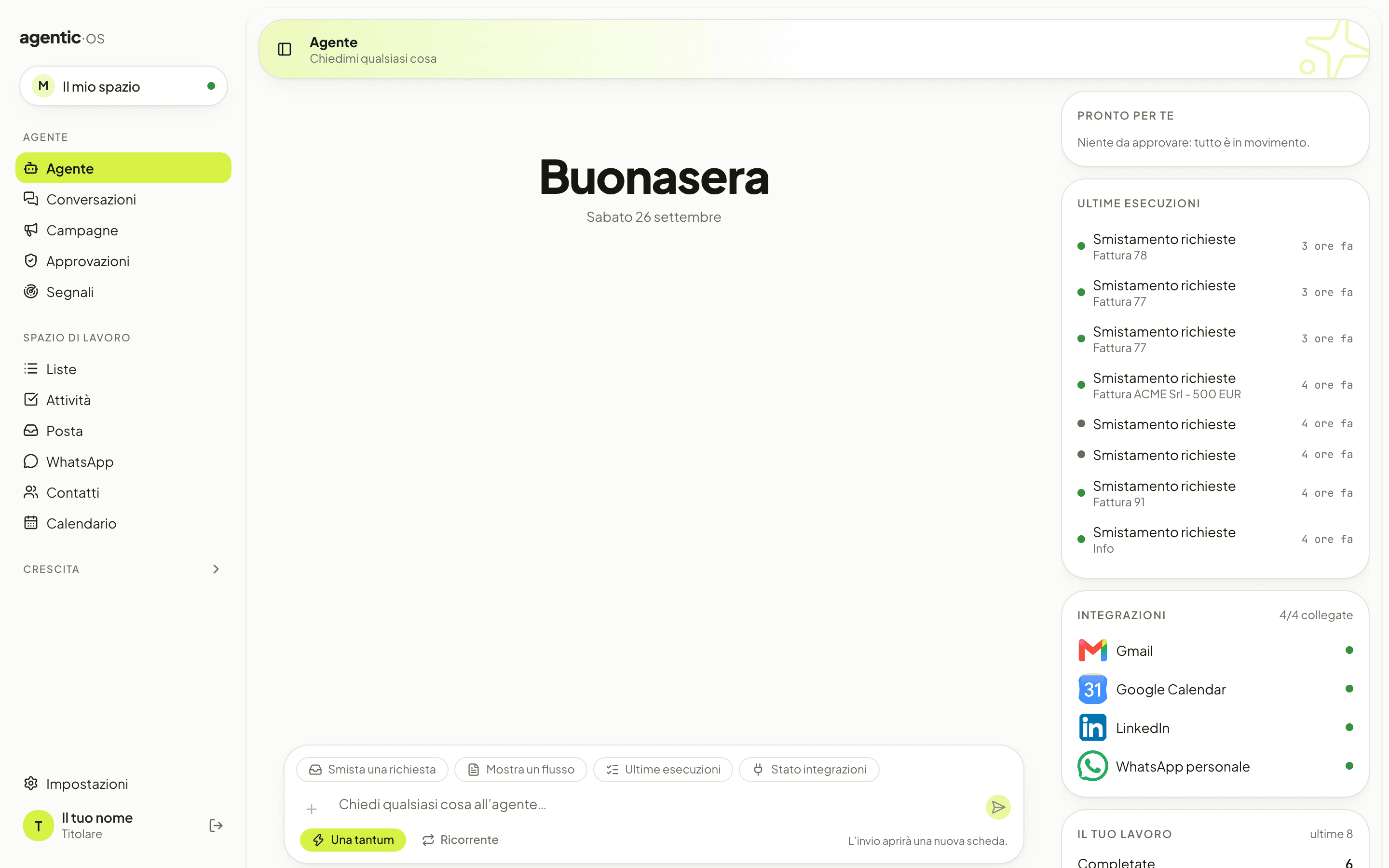Focus the Chiedi qualsiasi cosa input field
This screenshot has height=868, width=1389.
[x=654, y=805]
